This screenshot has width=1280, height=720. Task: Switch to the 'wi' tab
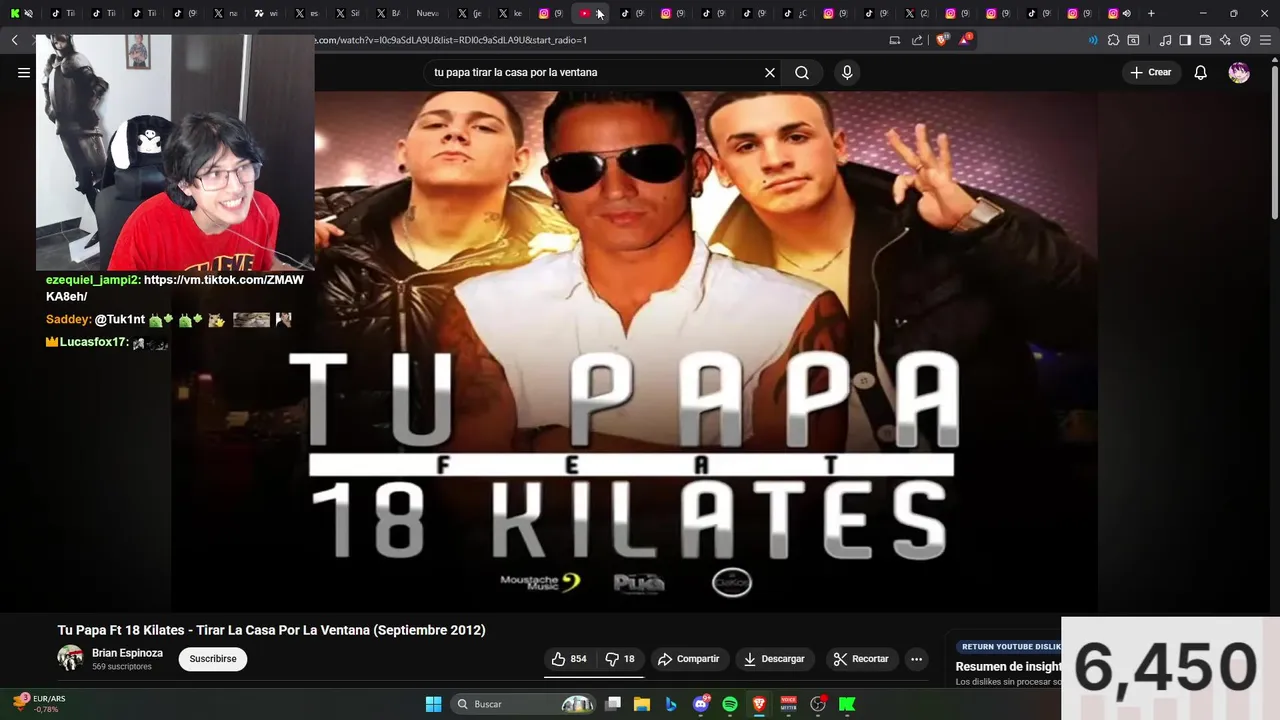click(266, 13)
